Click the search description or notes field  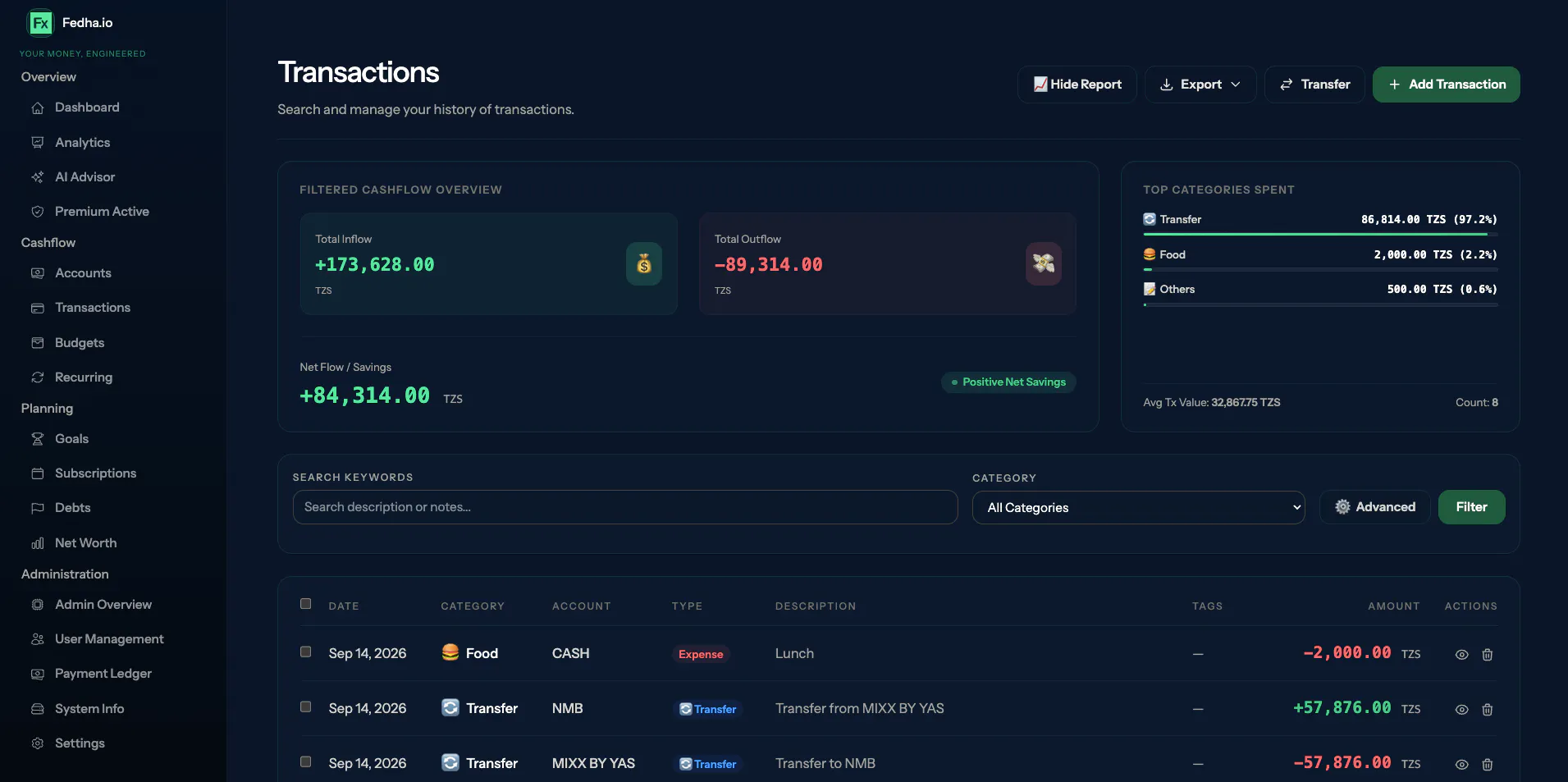click(x=625, y=507)
